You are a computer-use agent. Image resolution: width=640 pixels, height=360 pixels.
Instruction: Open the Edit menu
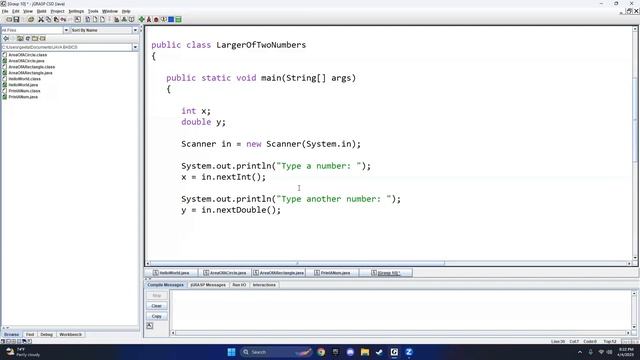point(16,11)
